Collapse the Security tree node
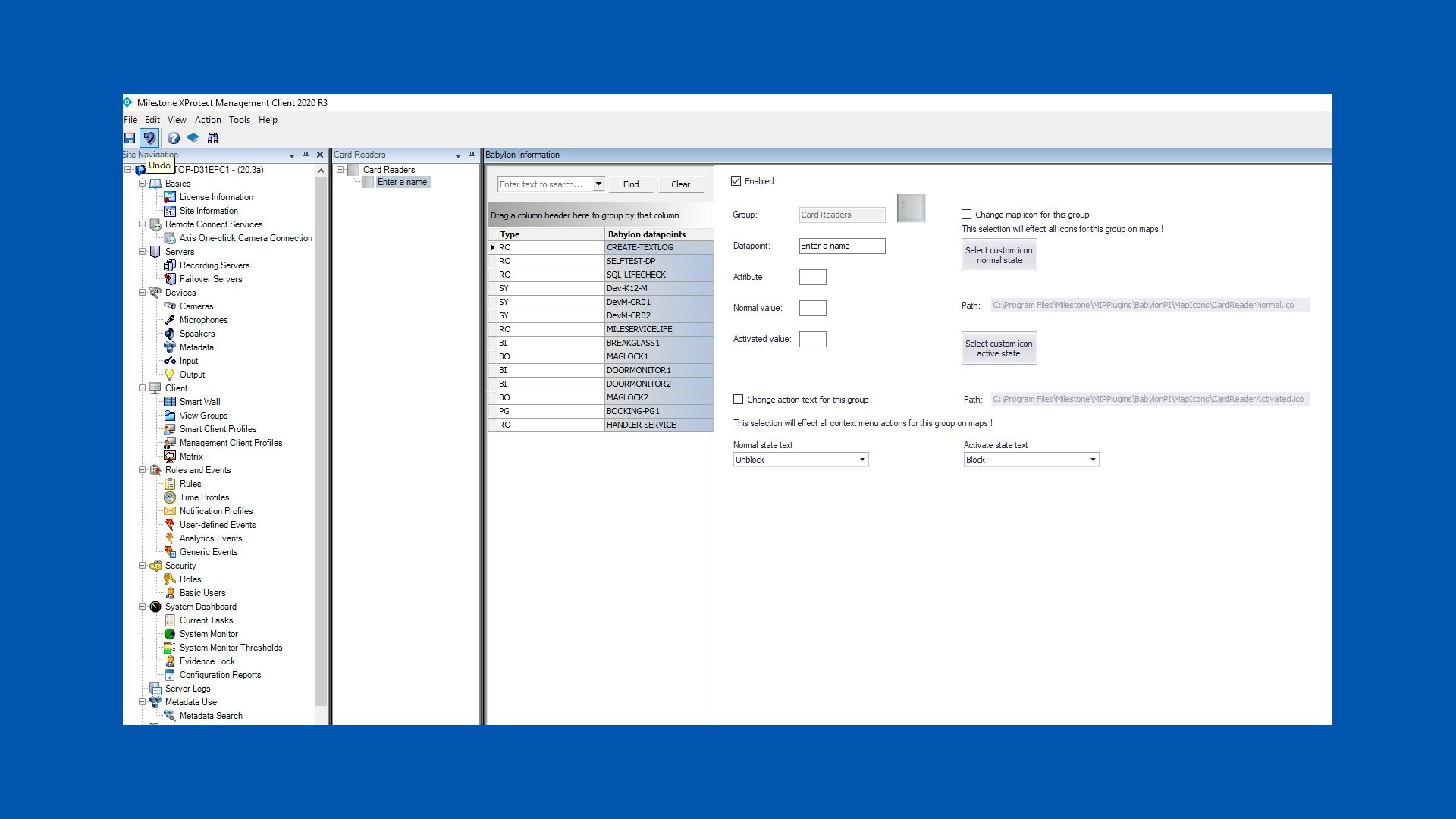The width and height of the screenshot is (1456, 819). point(142,566)
